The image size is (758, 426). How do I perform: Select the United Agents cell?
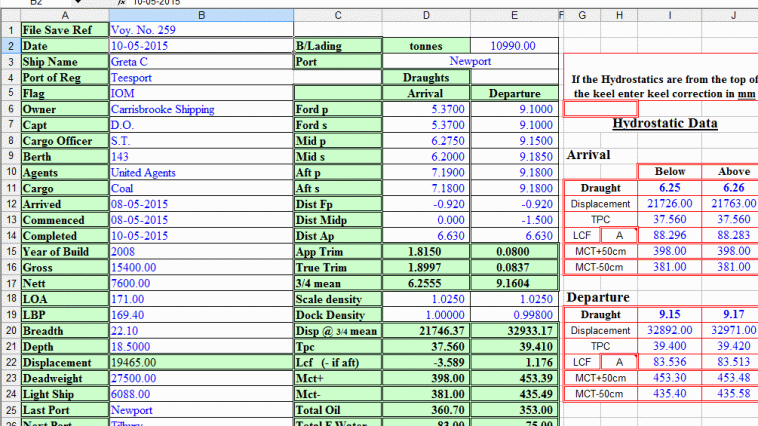[x=200, y=172]
